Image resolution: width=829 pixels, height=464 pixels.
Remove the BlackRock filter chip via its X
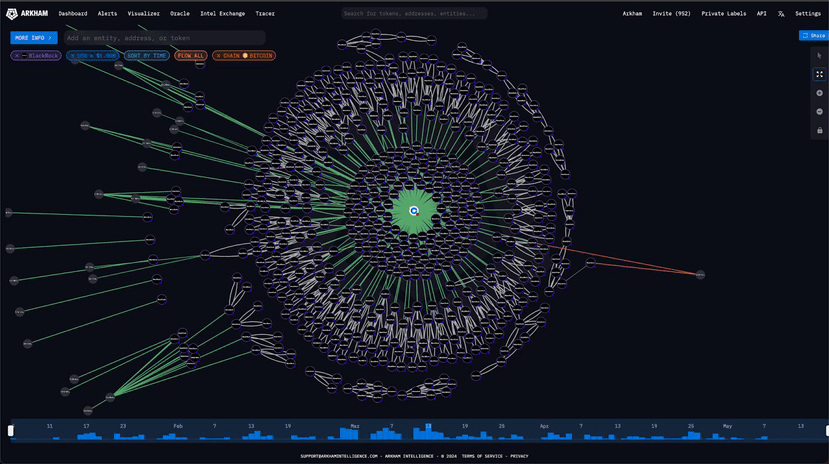pos(17,55)
